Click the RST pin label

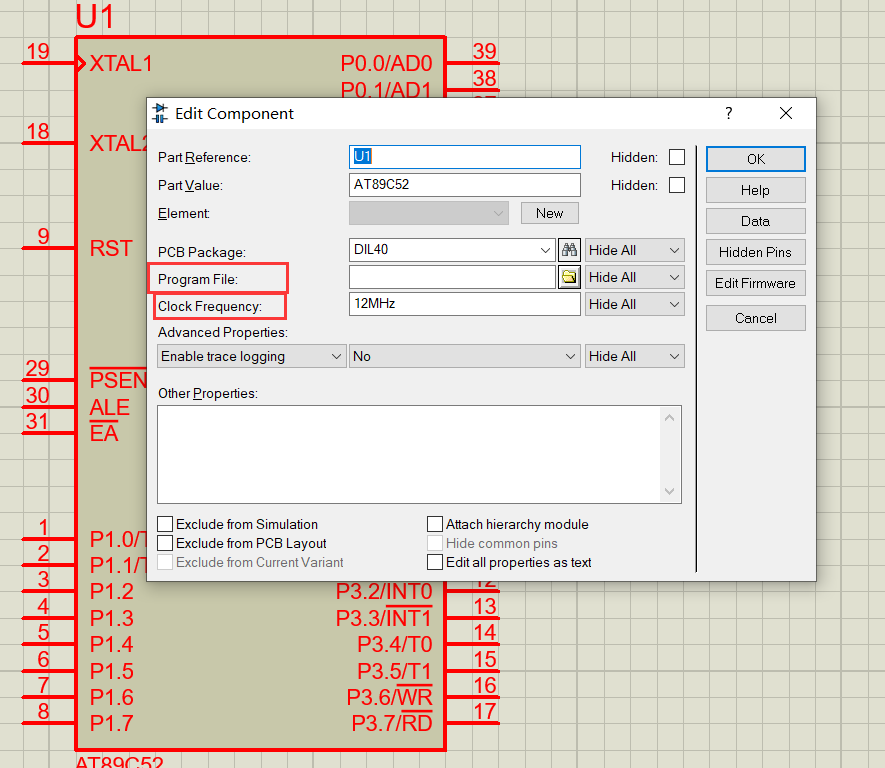click(111, 248)
